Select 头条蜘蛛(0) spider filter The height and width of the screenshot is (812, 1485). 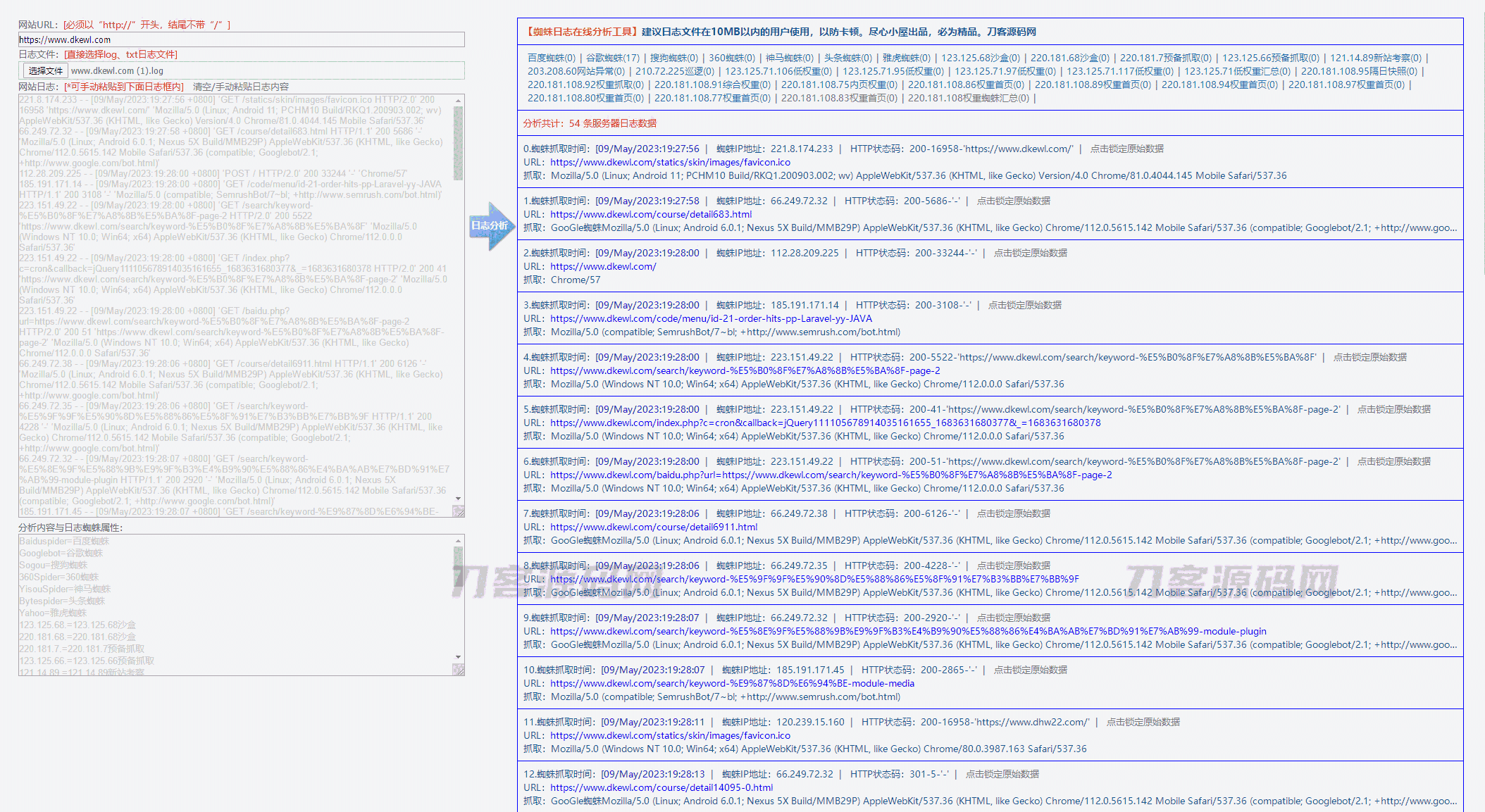(847, 58)
